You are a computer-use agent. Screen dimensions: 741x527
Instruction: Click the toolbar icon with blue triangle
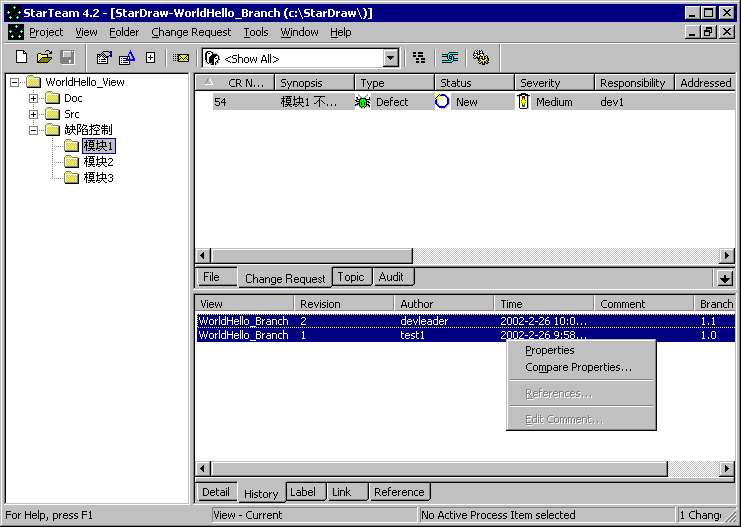[127, 58]
